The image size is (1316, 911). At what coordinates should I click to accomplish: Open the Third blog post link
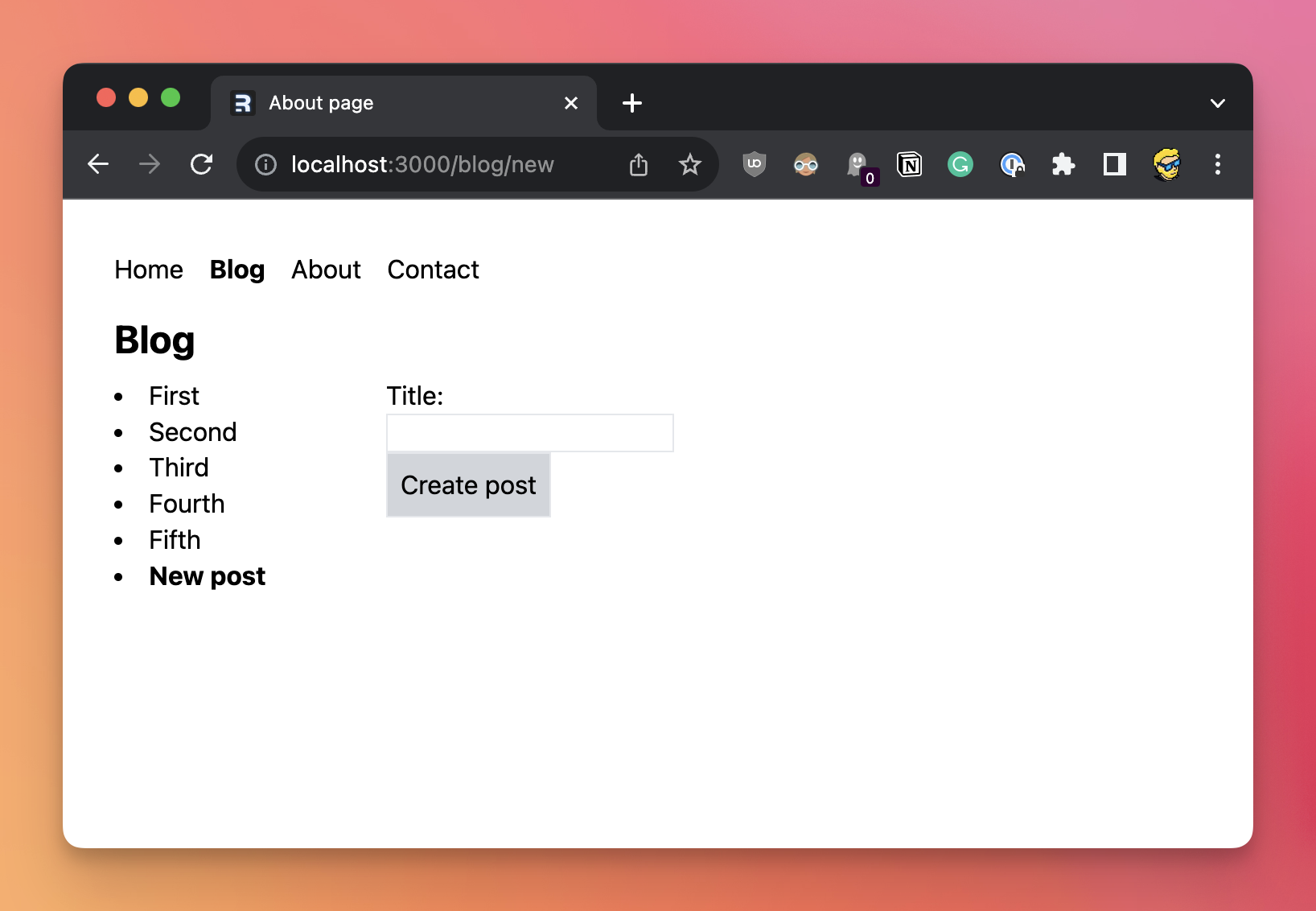pos(179,468)
